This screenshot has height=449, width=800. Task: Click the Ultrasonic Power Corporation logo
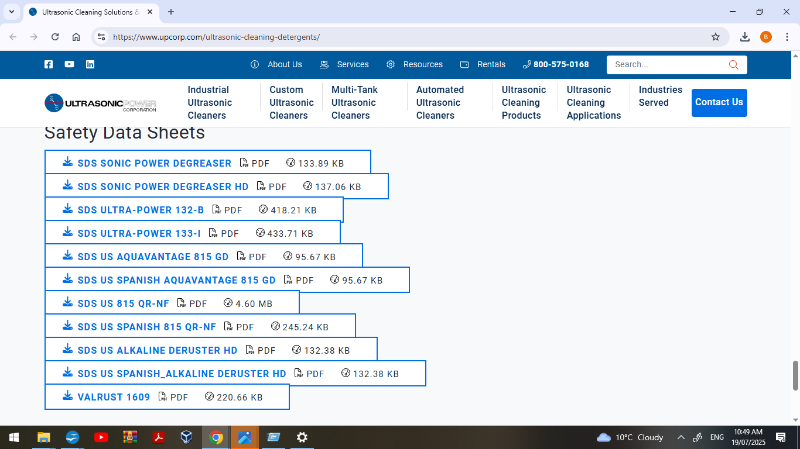[101, 103]
